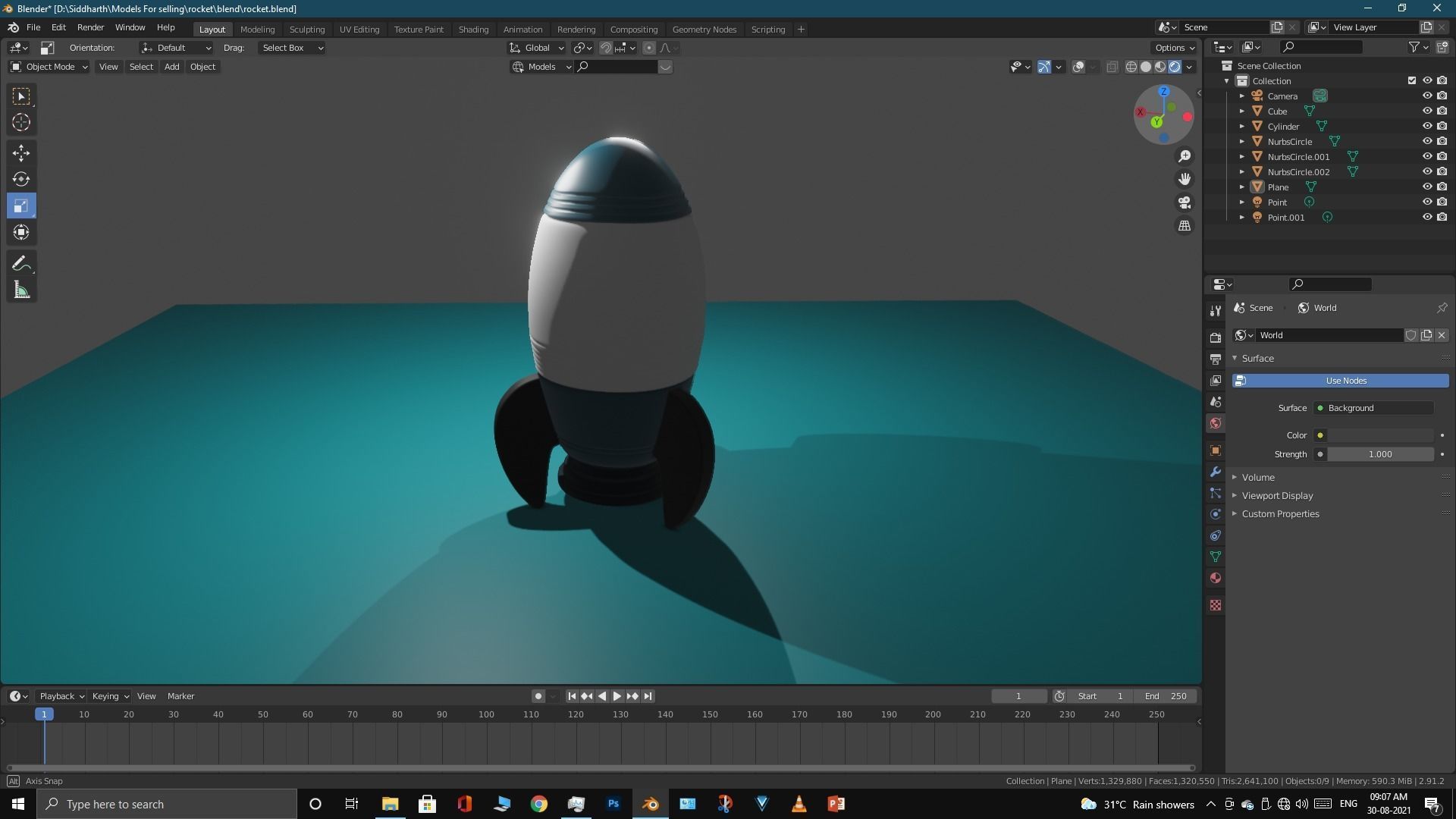The width and height of the screenshot is (1456, 819).
Task: Select the Measure tool
Action: tap(21, 290)
